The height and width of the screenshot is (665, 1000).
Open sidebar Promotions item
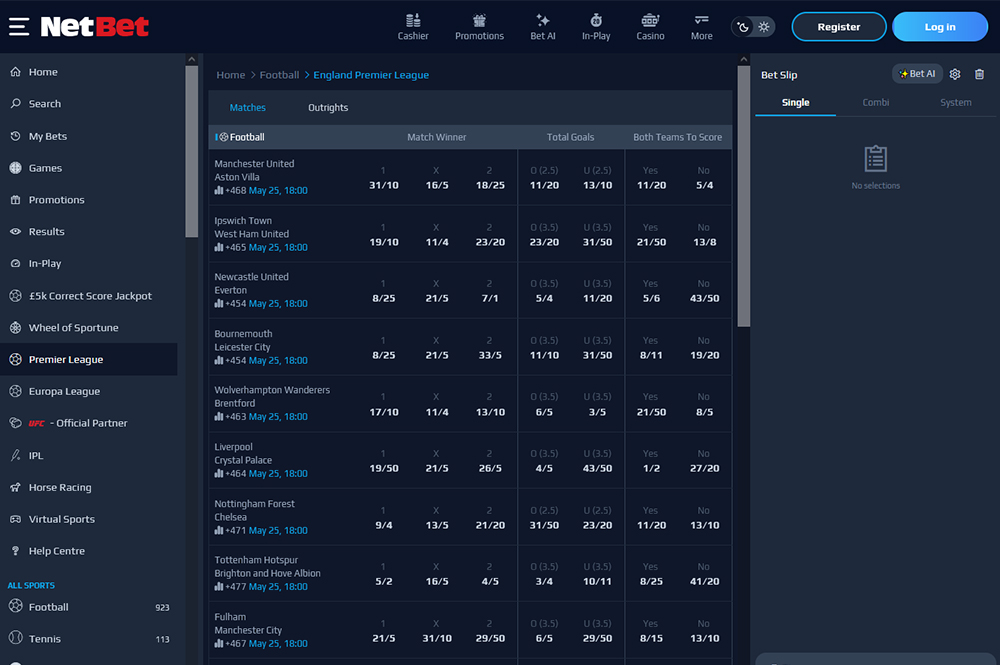(x=89, y=200)
